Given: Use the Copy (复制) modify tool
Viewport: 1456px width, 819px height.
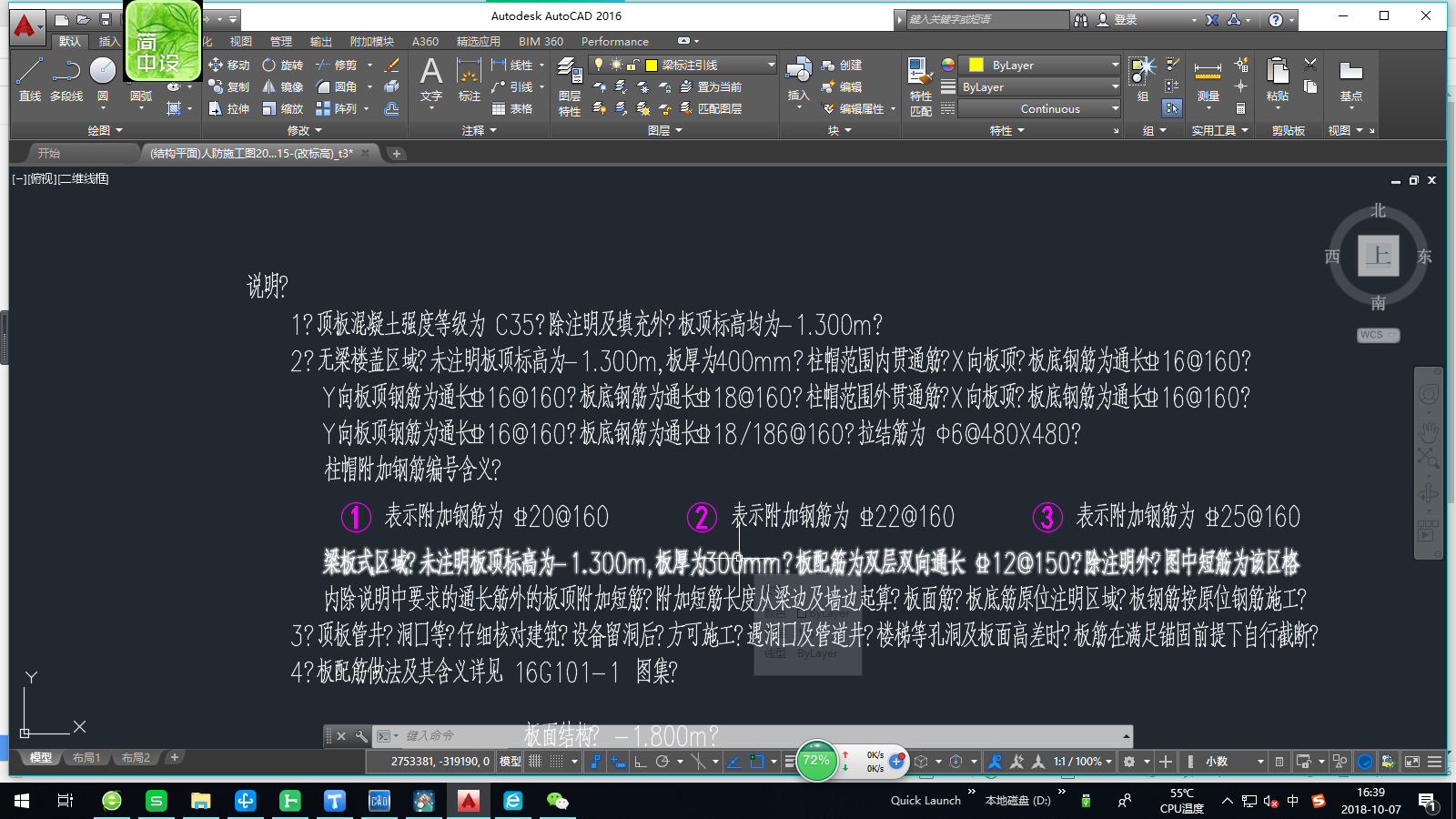Looking at the screenshot, I should tap(229, 87).
